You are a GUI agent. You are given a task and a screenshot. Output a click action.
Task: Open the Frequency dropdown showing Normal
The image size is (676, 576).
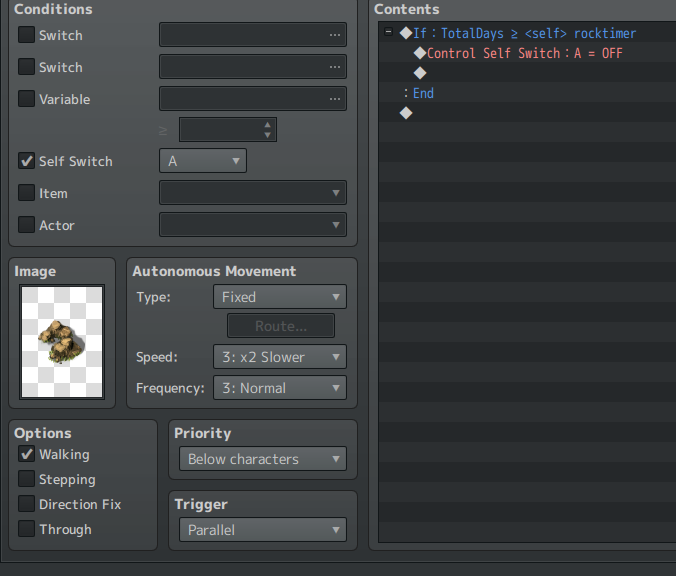coord(280,388)
